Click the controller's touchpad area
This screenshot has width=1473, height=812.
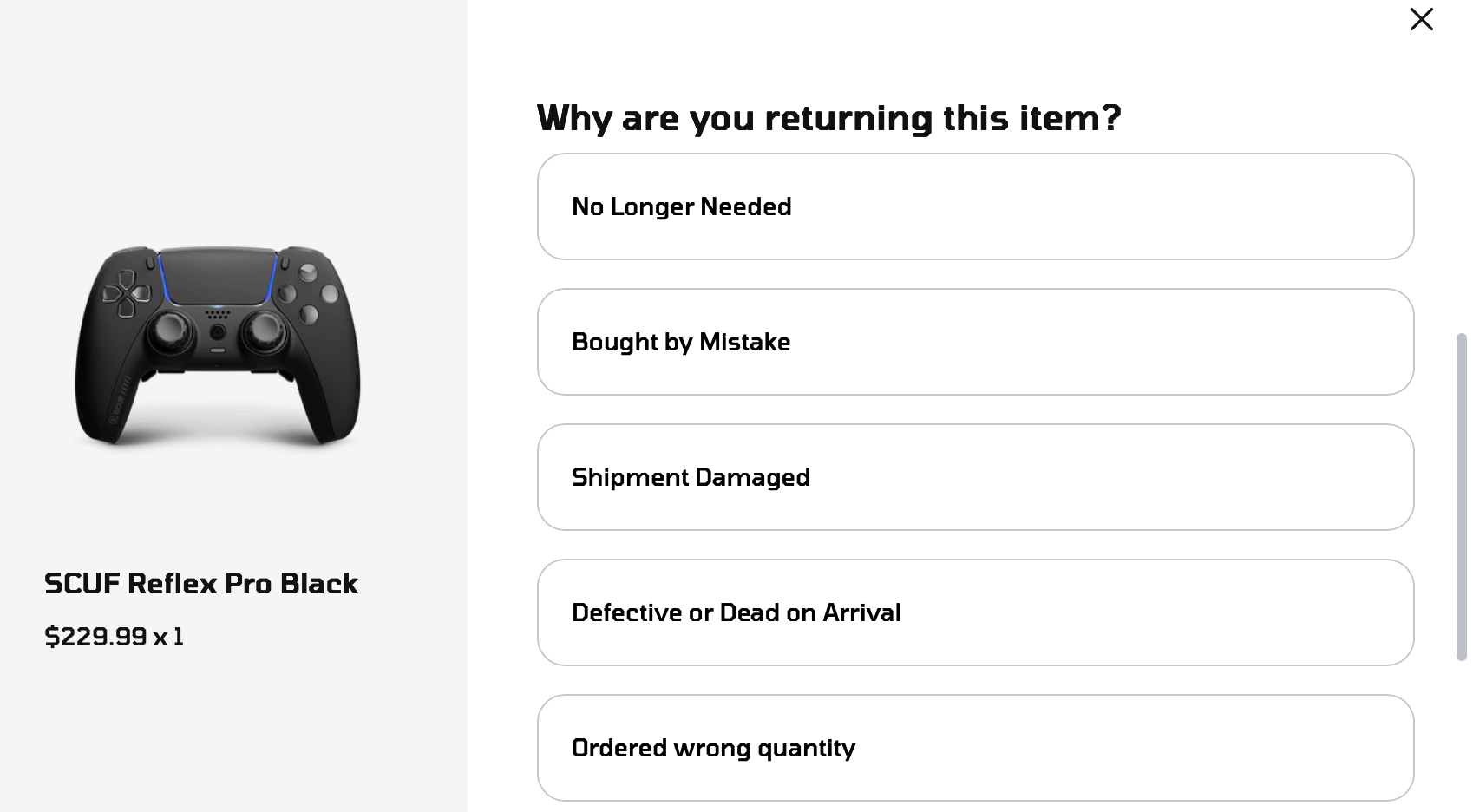pyautogui.click(x=217, y=276)
